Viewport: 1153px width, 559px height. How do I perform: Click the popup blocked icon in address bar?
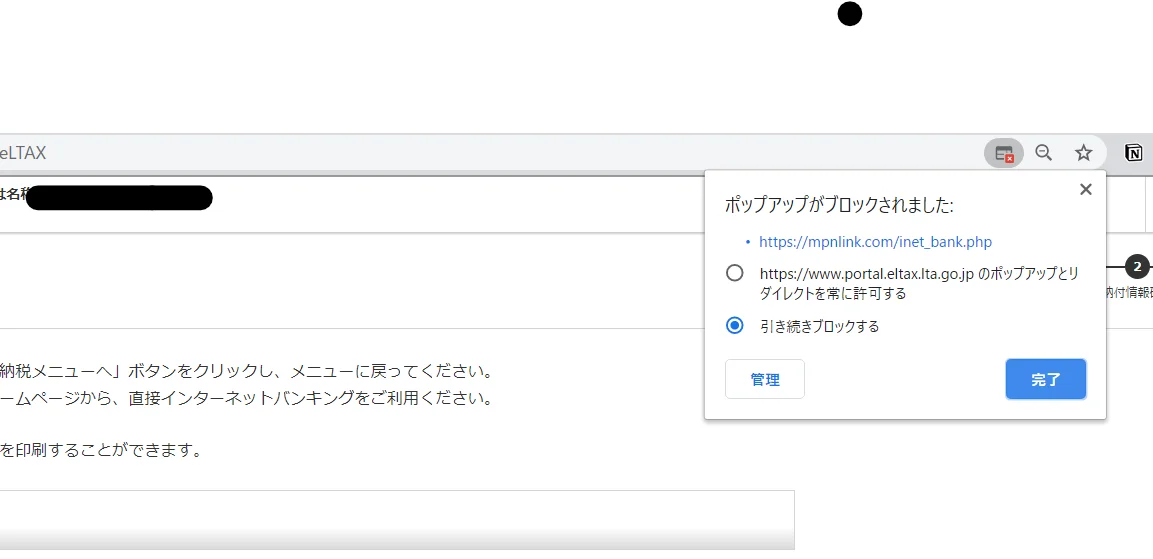point(1004,153)
